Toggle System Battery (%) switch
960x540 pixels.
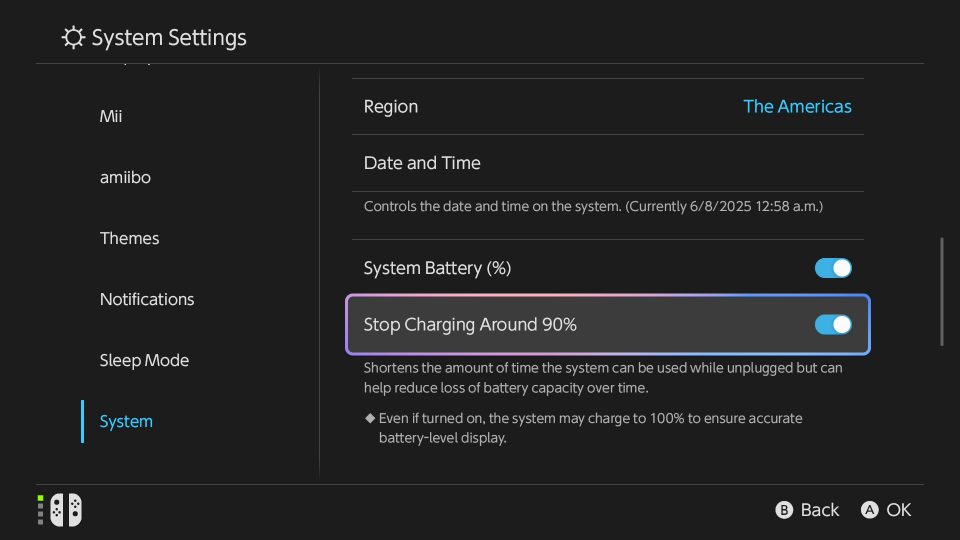pos(833,268)
